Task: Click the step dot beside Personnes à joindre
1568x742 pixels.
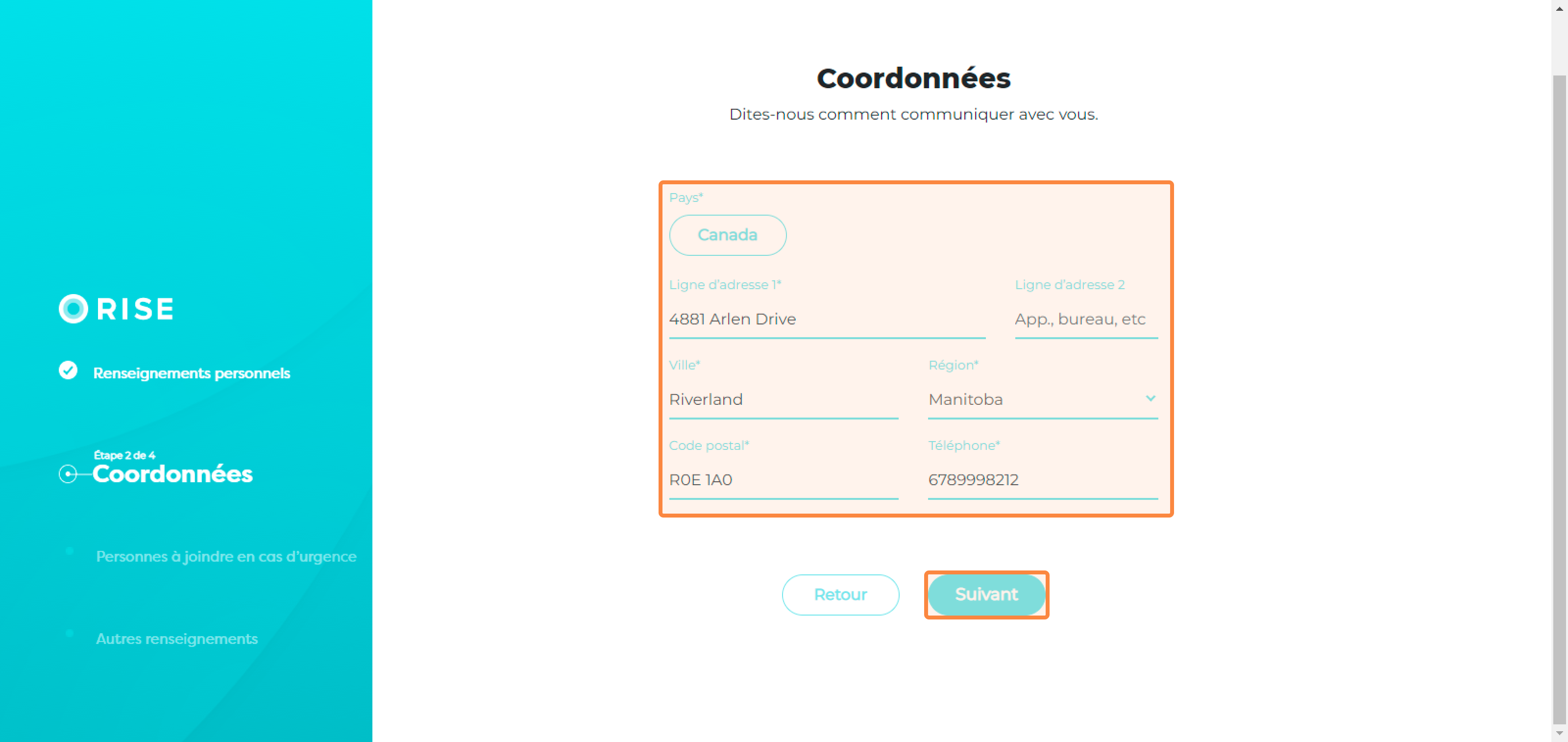Action: click(x=70, y=551)
